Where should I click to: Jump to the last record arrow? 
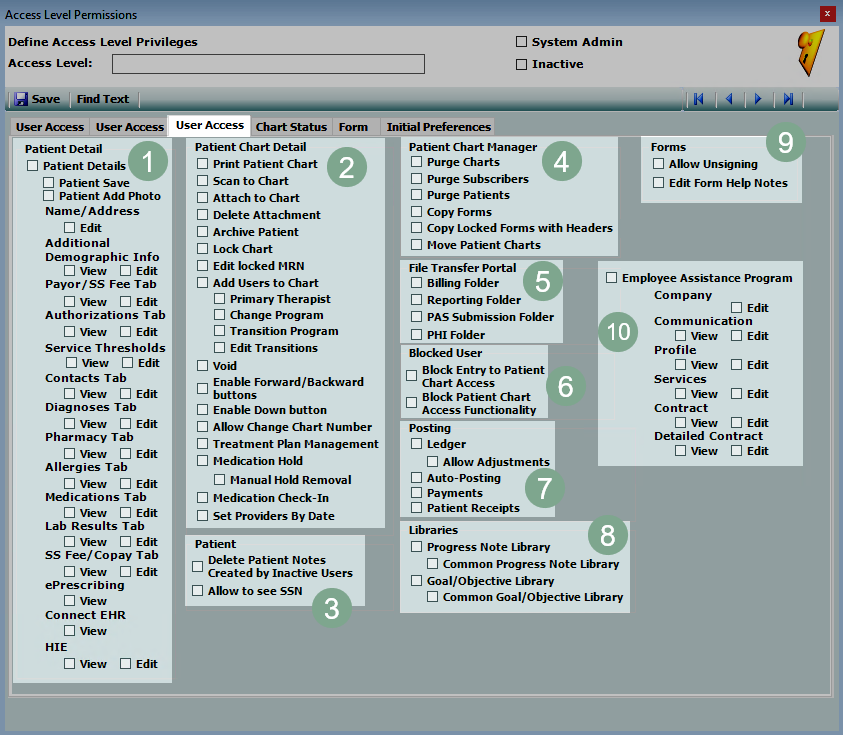(x=789, y=99)
